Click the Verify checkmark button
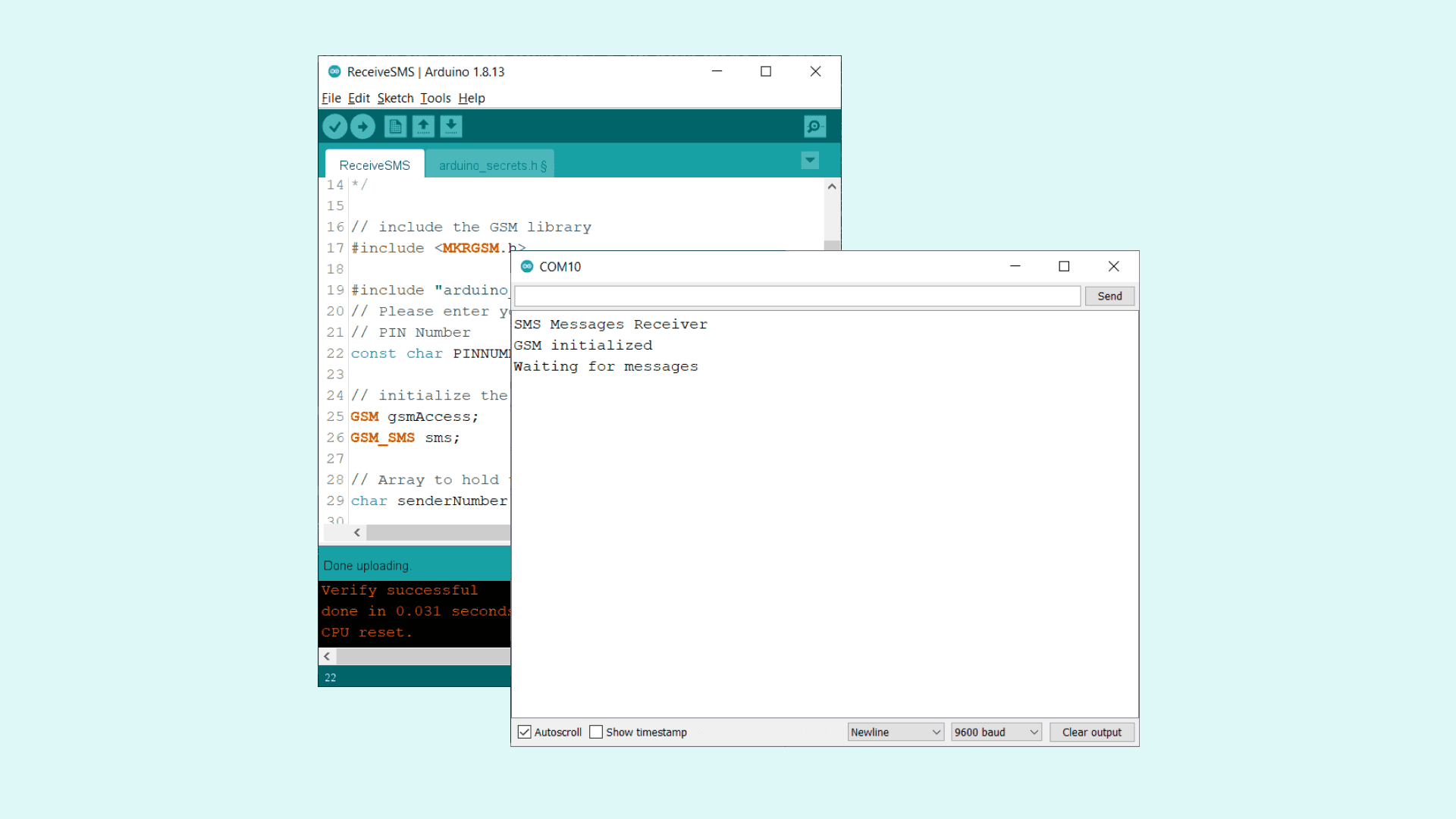Image resolution: width=1456 pixels, height=819 pixels. pos(334,127)
